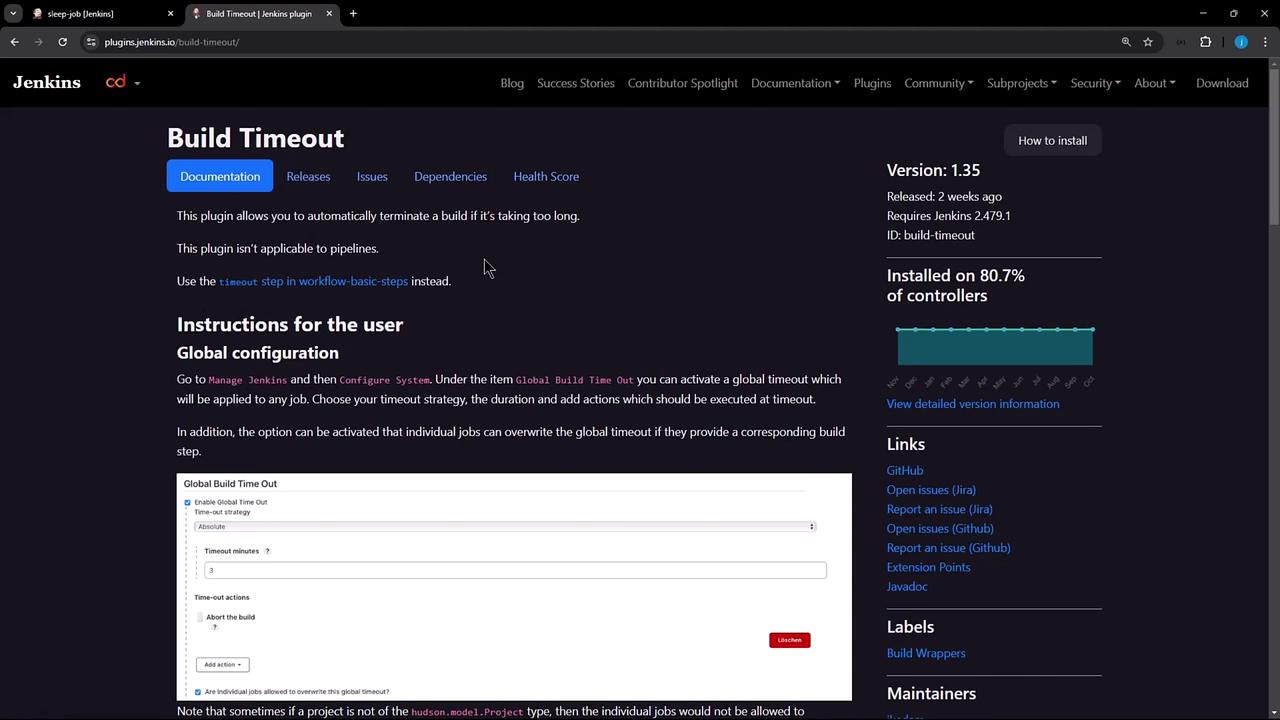Open the Extension Points link

point(928,567)
